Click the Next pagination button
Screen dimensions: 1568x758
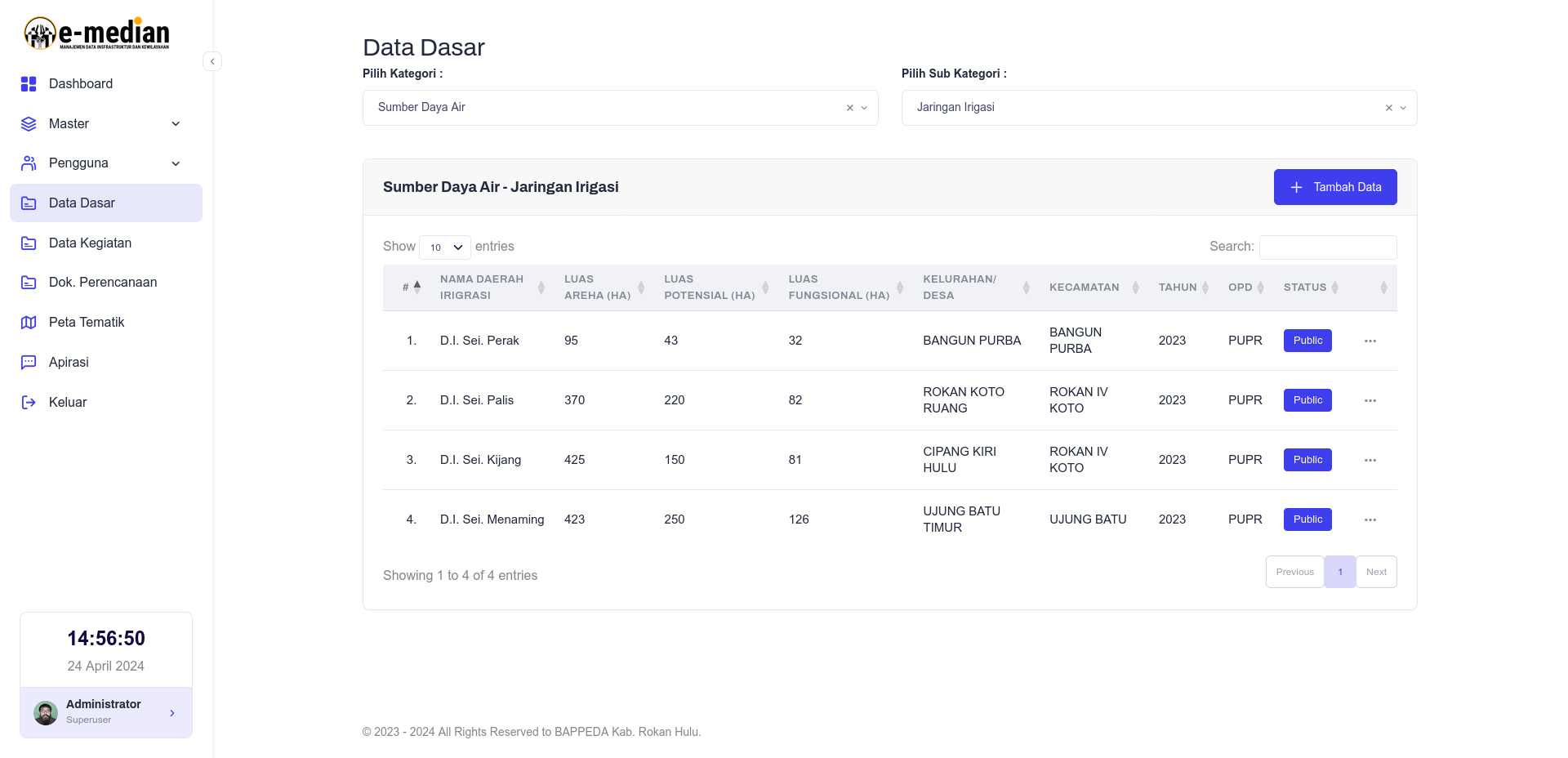[1376, 572]
